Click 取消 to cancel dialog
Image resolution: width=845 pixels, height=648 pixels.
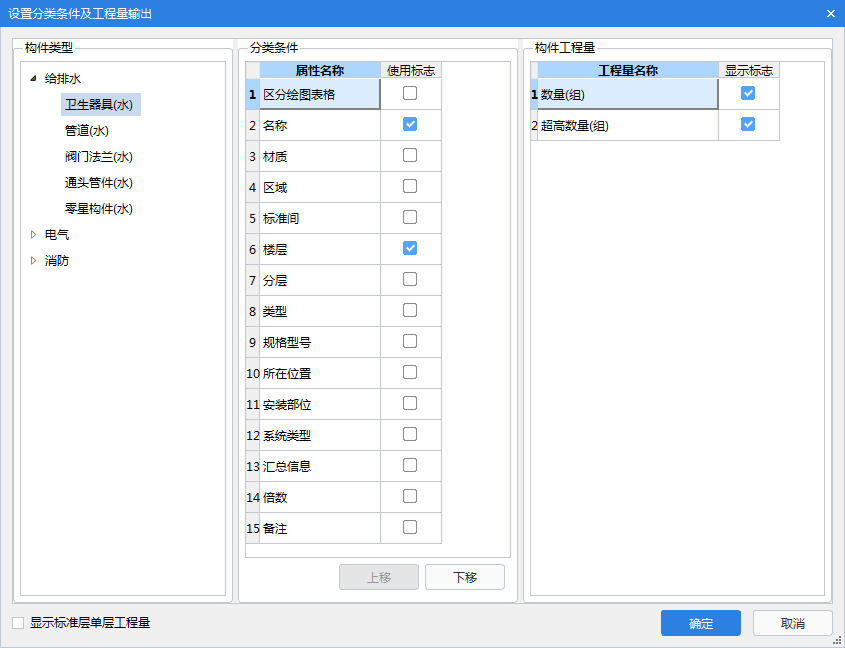pos(792,623)
